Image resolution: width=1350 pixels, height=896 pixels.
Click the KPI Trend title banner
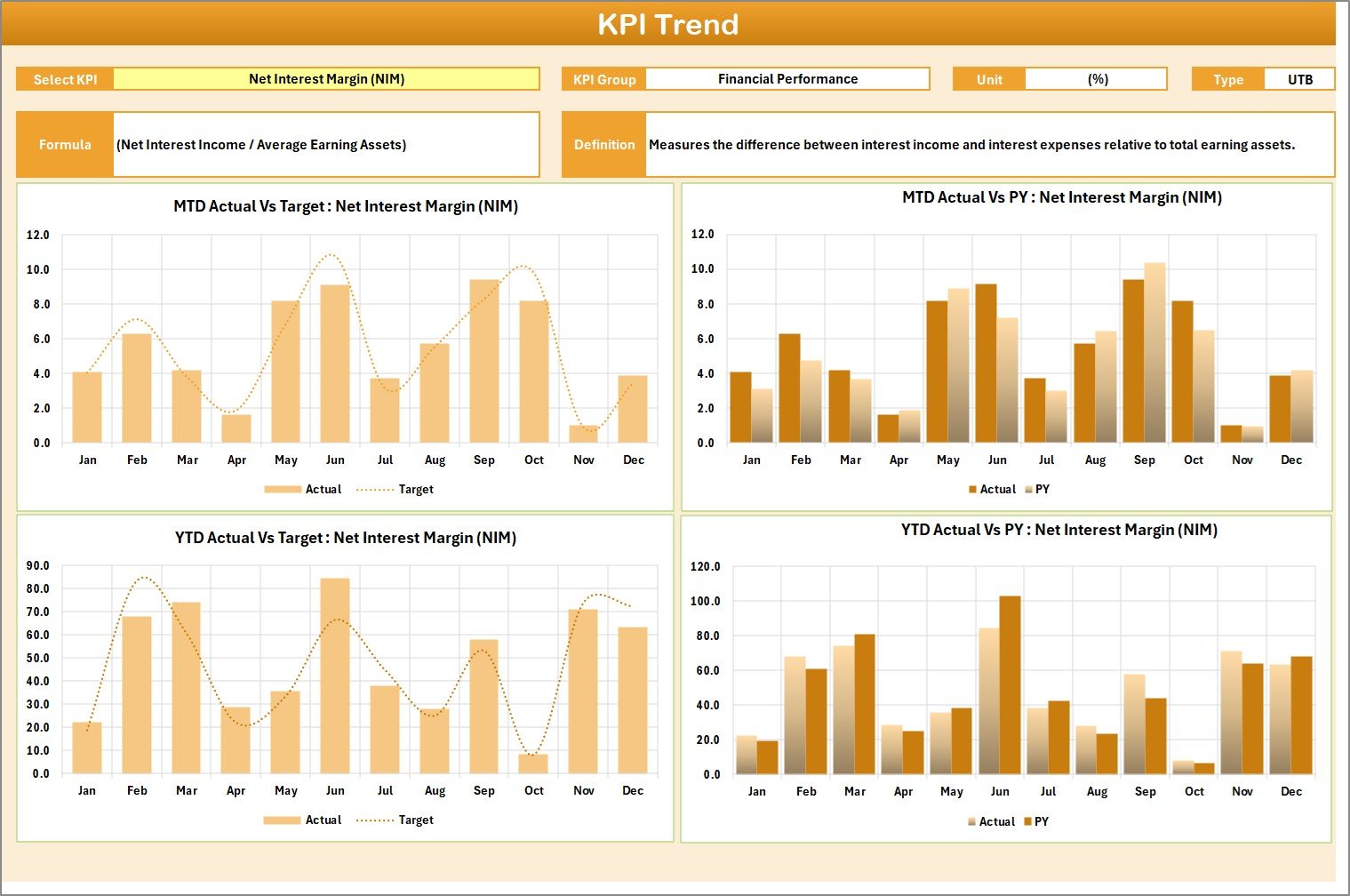(x=668, y=24)
